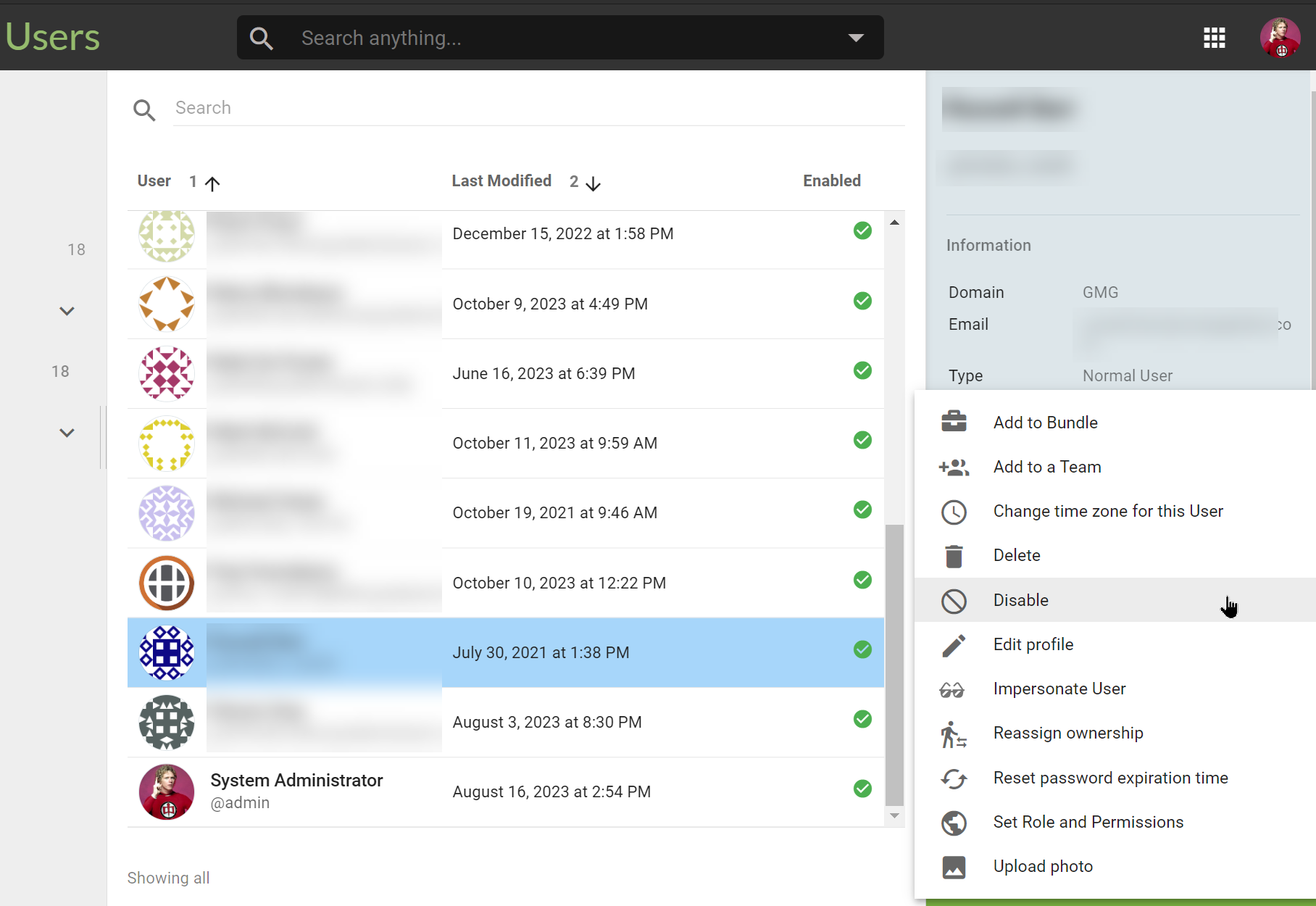Click the avatar of the October 19, 2021 user
Viewport: 1316px width, 906px height.
point(167,512)
